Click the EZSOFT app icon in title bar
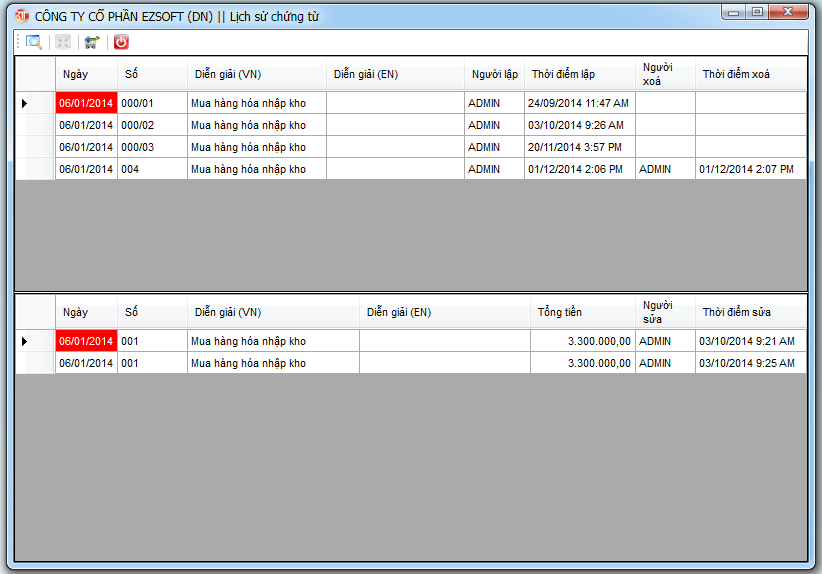 pos(22,16)
